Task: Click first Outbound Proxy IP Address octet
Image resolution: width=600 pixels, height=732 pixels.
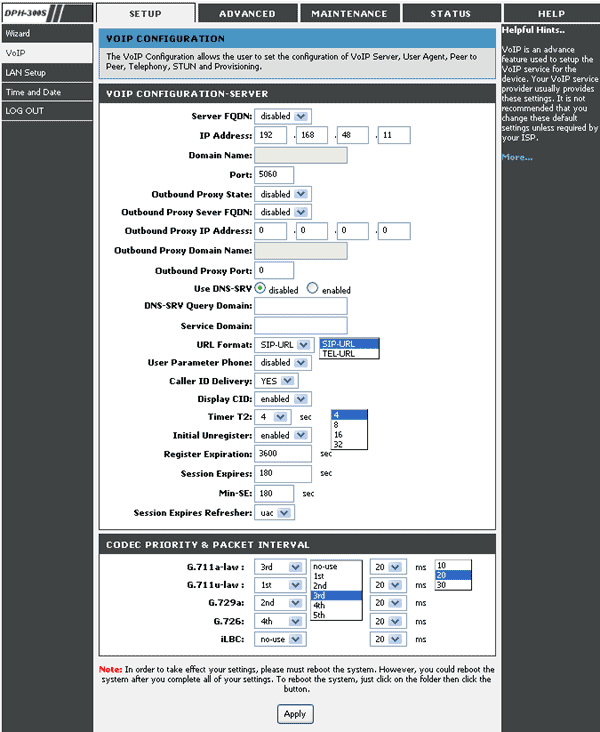Action: point(270,231)
